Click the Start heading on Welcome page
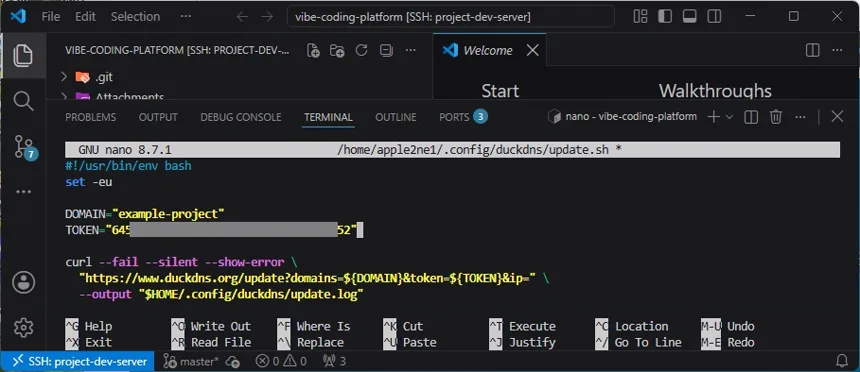Image resolution: width=860 pixels, height=372 pixels. point(500,91)
